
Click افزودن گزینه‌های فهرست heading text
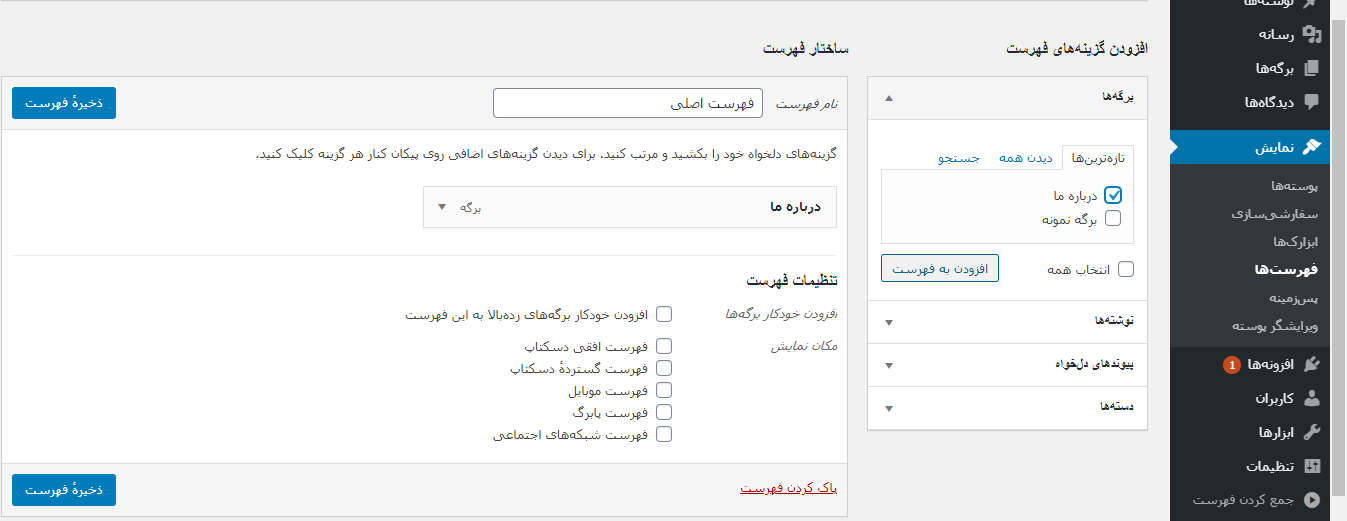click(x=1076, y=48)
